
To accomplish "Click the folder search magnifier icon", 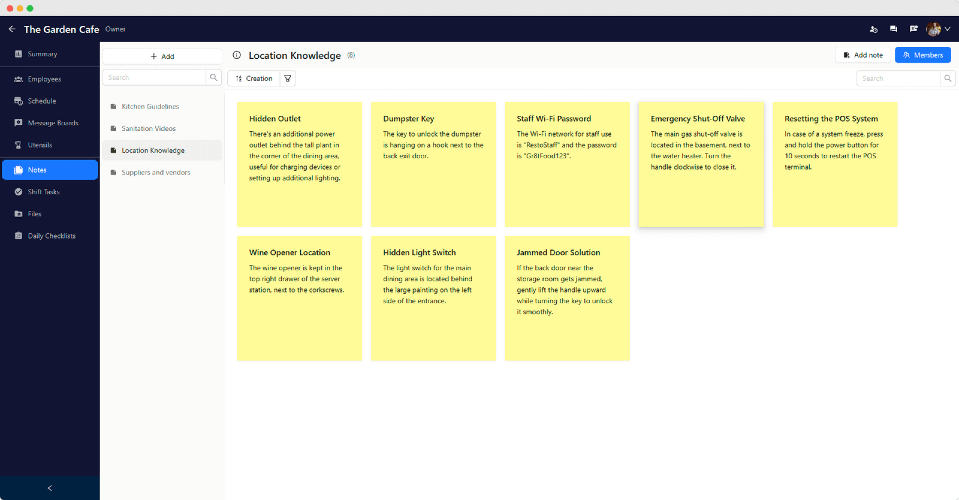I will 213,78.
